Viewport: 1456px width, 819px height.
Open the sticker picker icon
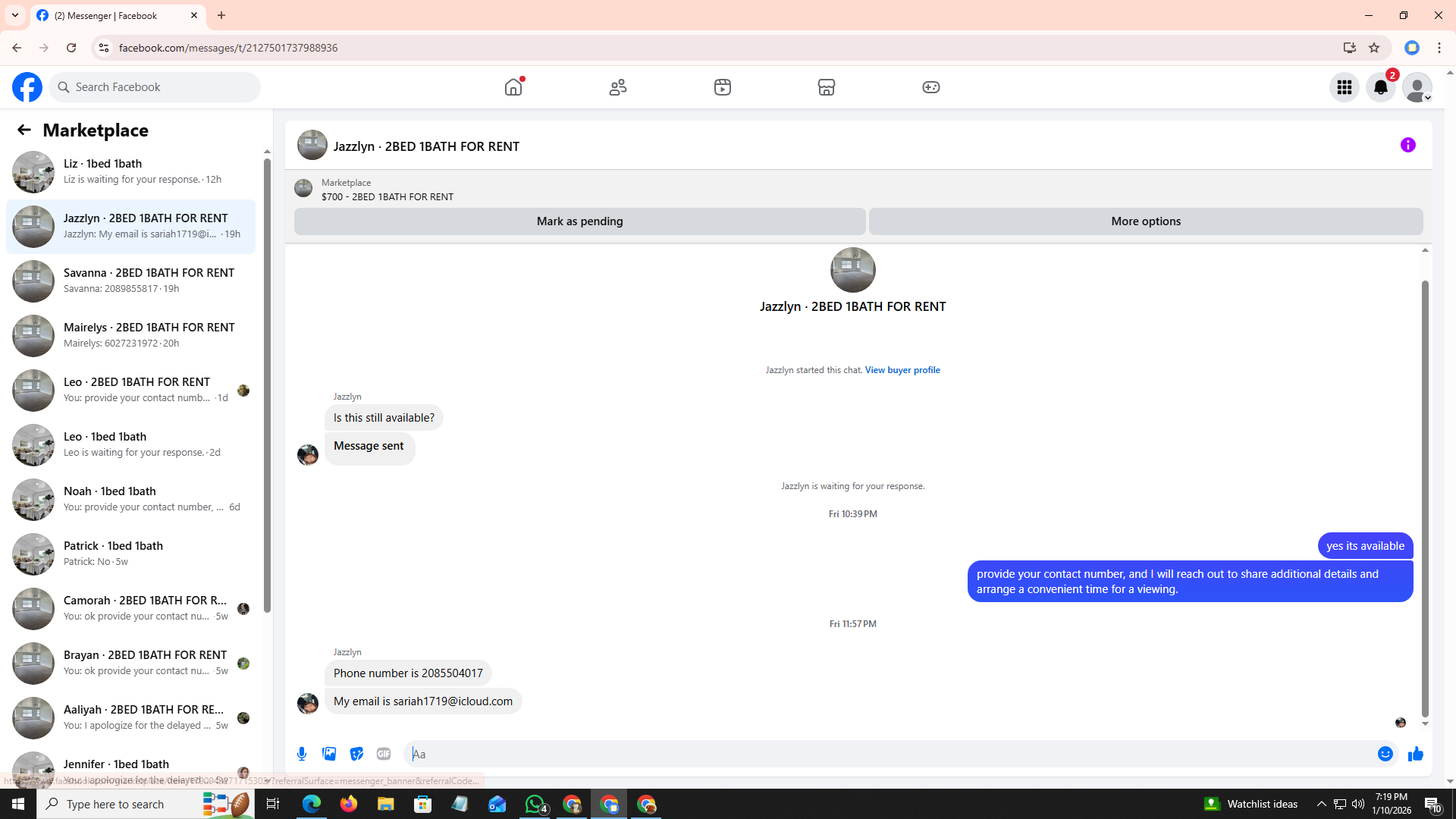(x=356, y=754)
